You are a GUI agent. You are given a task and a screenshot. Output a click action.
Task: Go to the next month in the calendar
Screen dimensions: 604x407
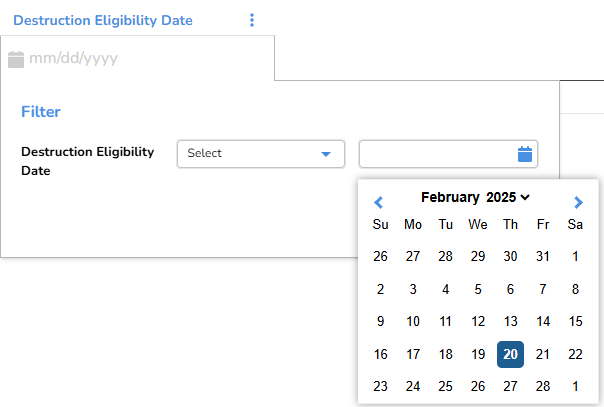(578, 201)
